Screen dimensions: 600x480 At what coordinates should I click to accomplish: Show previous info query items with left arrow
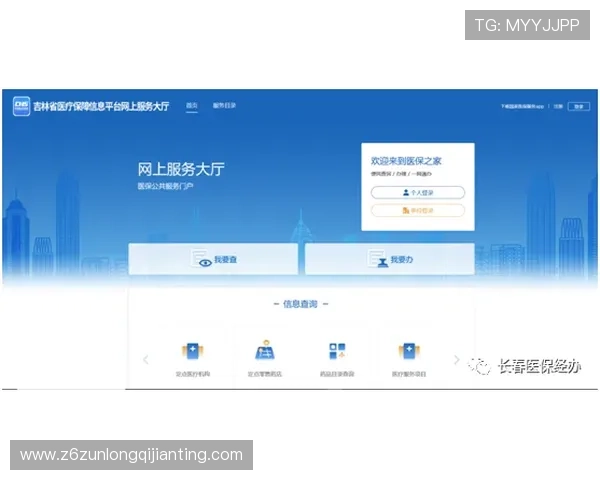[x=146, y=359]
